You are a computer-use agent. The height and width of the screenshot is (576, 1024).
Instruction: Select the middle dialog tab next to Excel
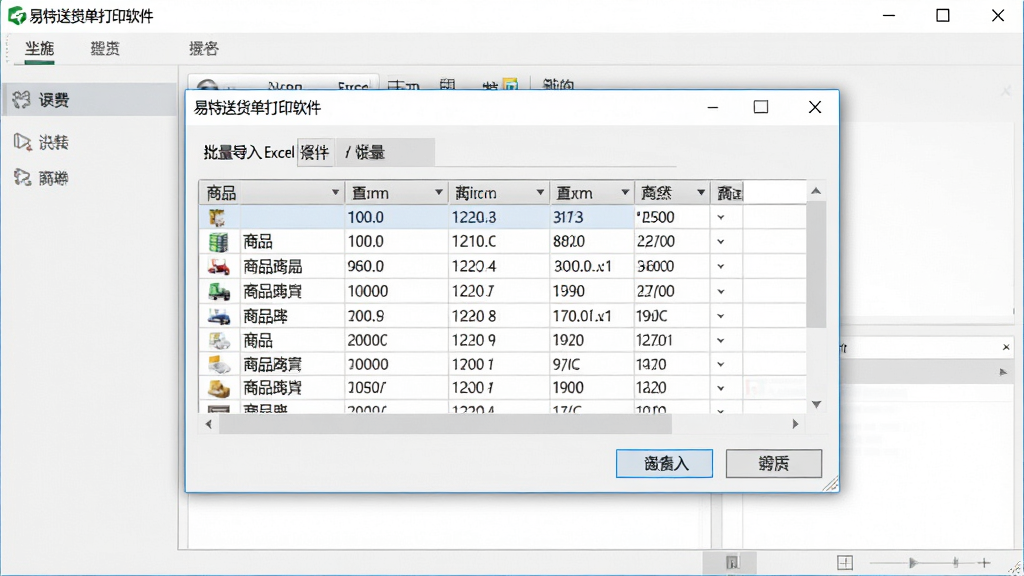pyautogui.click(x=315, y=153)
